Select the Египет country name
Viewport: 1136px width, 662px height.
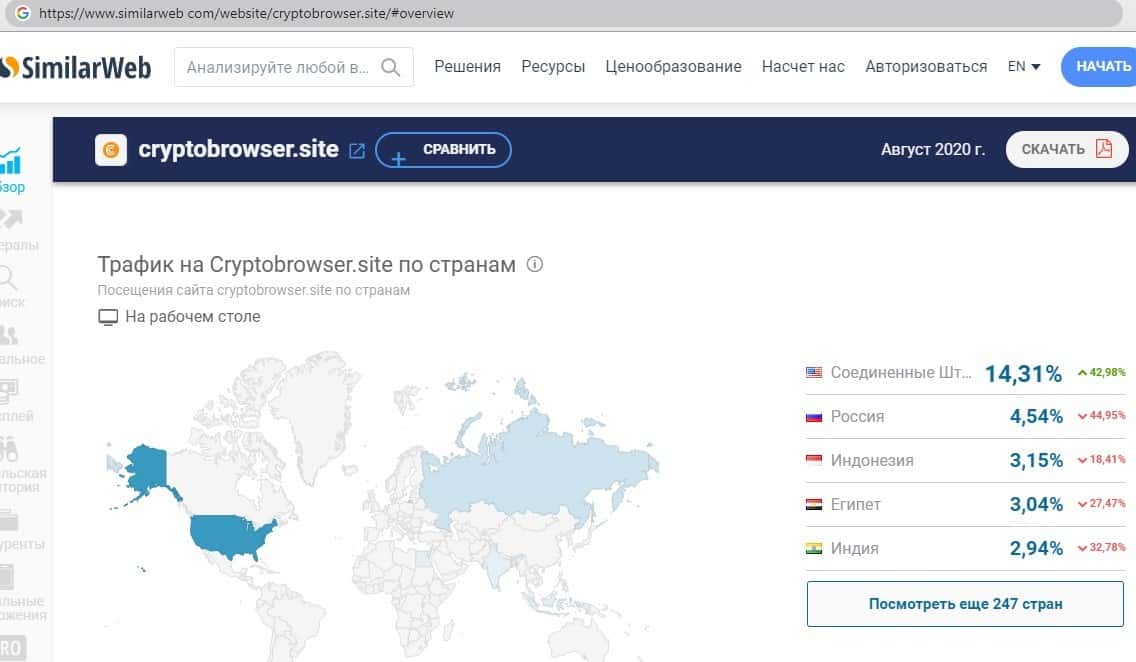(856, 505)
